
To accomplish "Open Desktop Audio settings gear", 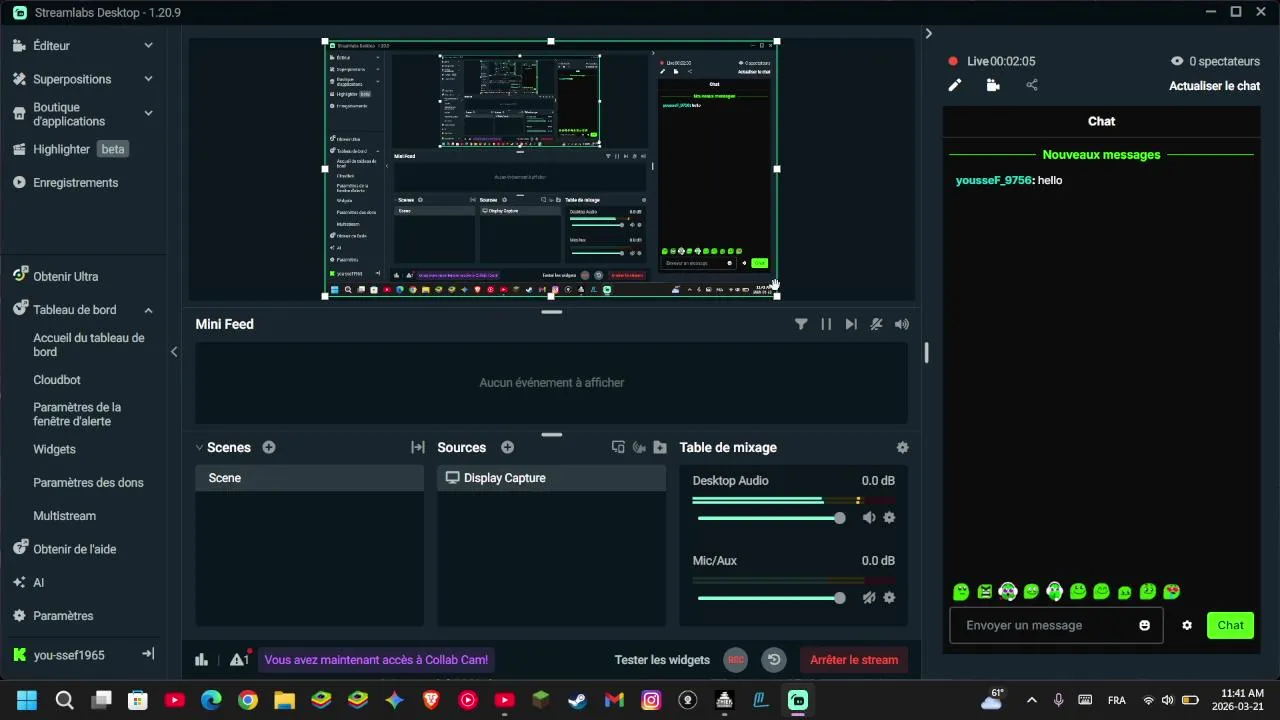I will pyautogui.click(x=889, y=518).
